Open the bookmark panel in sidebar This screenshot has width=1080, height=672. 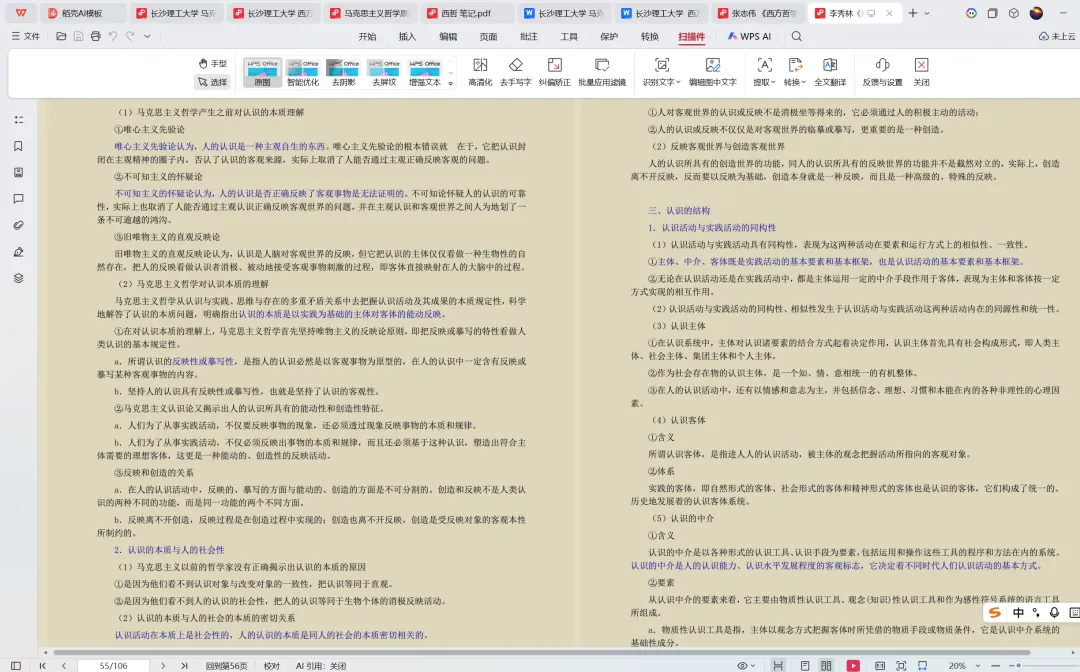click(x=19, y=146)
